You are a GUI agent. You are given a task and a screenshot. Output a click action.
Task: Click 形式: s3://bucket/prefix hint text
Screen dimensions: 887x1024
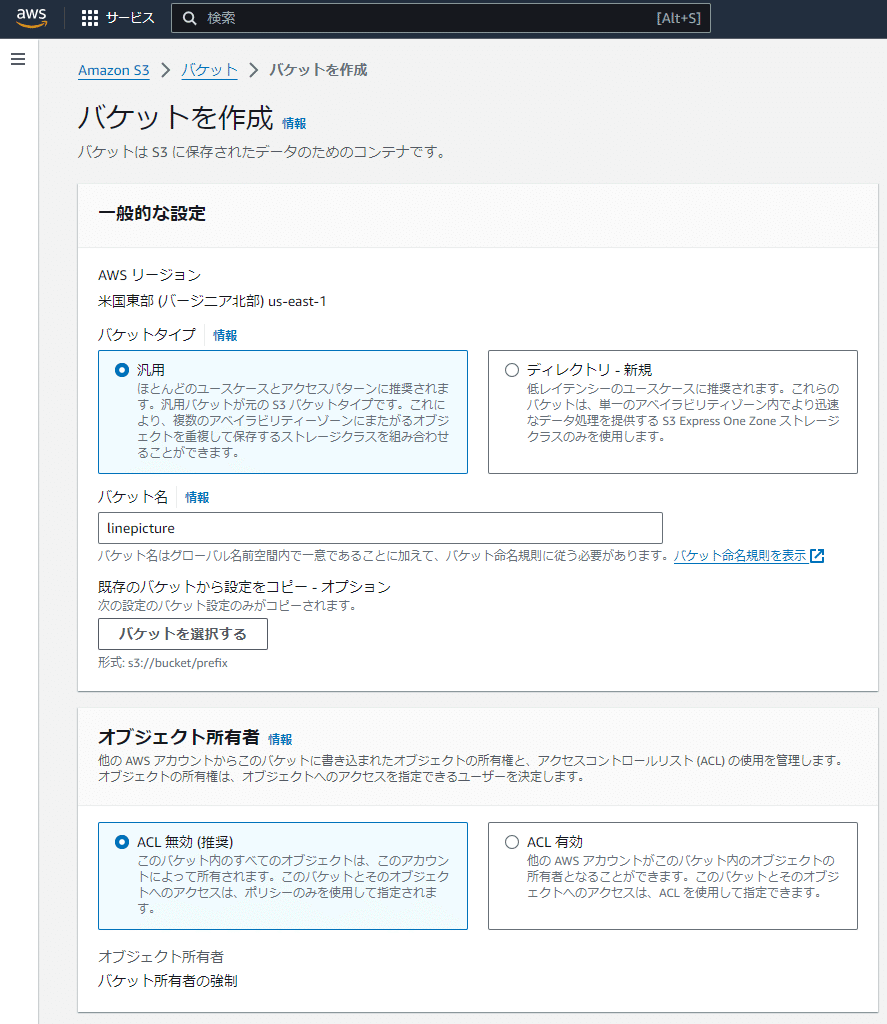tap(163, 663)
